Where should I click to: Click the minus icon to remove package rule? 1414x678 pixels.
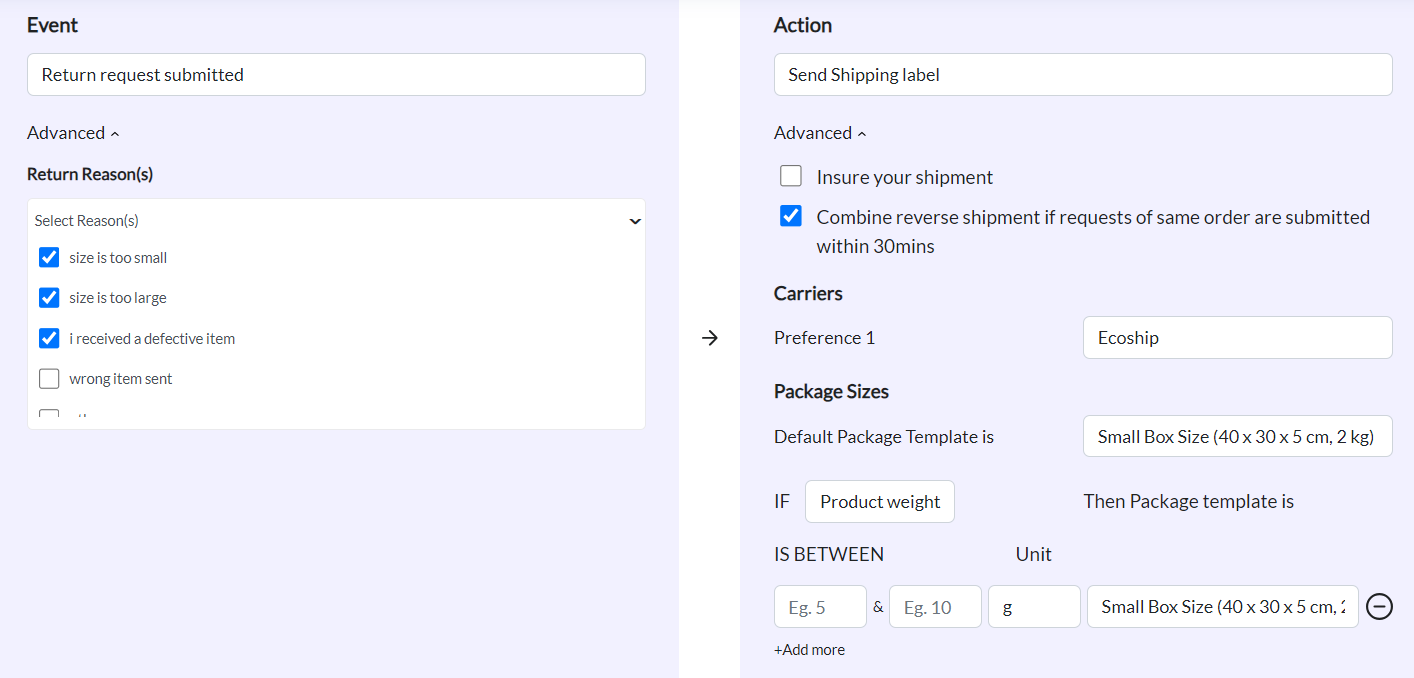point(1379,606)
